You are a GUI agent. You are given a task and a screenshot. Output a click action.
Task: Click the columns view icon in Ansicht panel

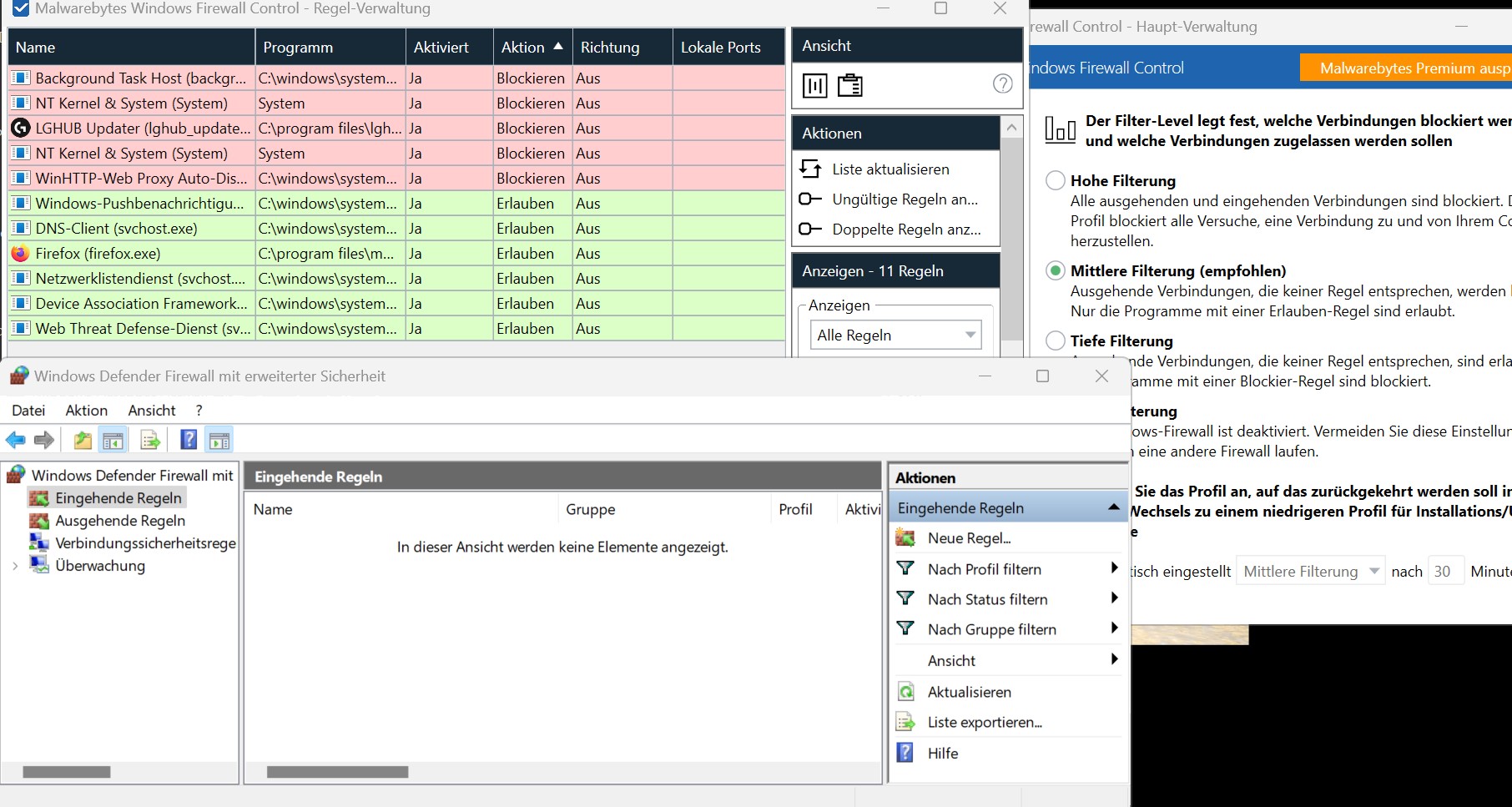click(x=814, y=85)
